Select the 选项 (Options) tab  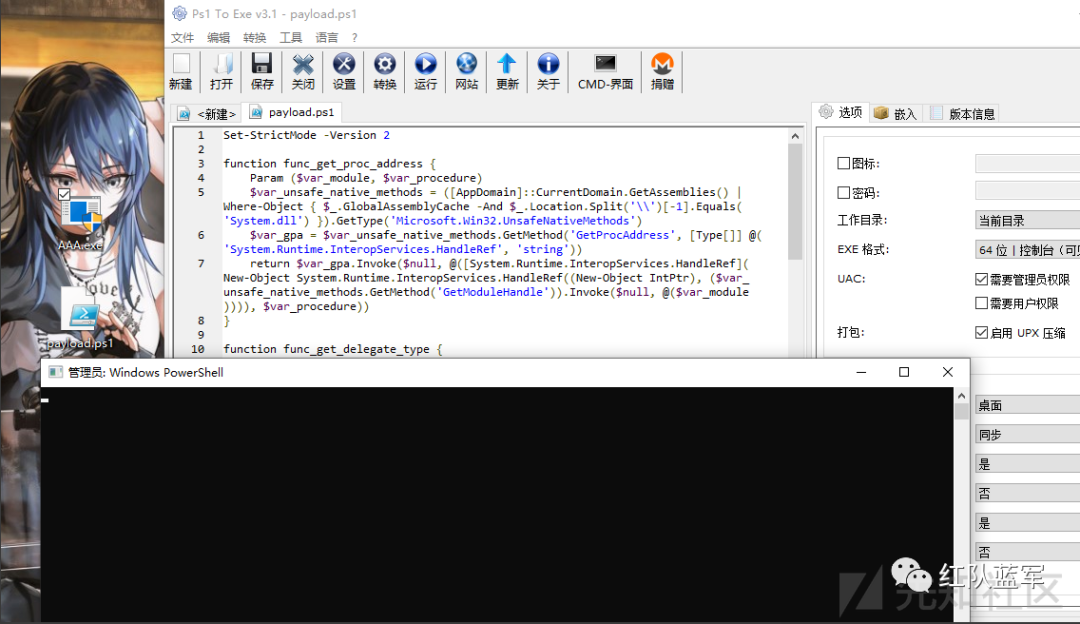[841, 112]
